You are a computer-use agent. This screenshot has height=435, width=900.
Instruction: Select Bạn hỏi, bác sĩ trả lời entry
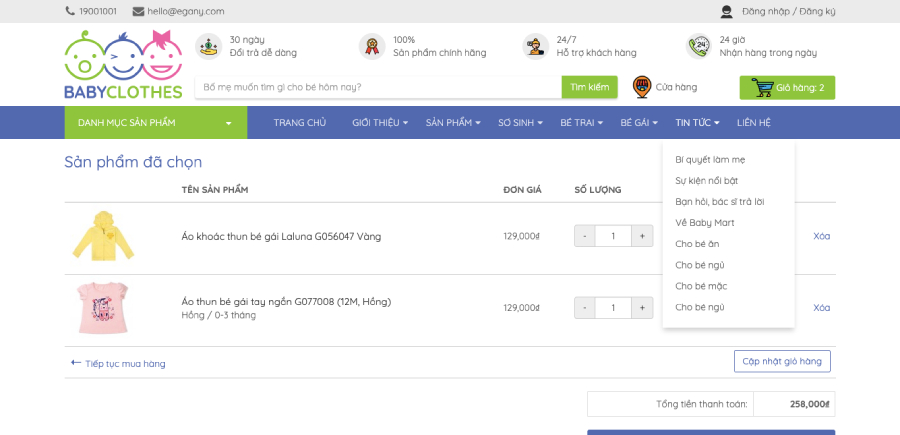(x=720, y=202)
